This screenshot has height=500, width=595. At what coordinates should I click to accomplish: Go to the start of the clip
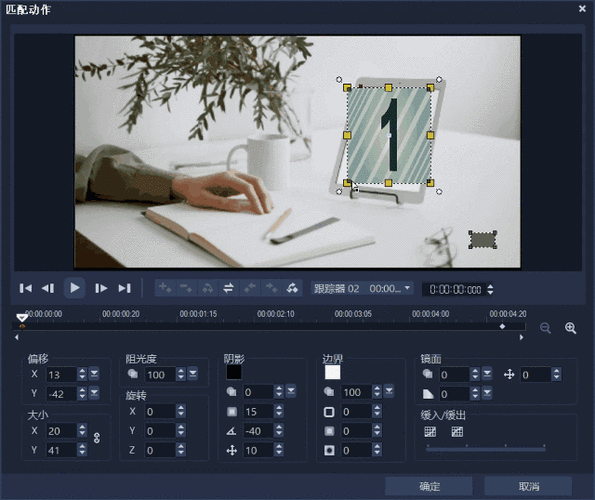25,288
